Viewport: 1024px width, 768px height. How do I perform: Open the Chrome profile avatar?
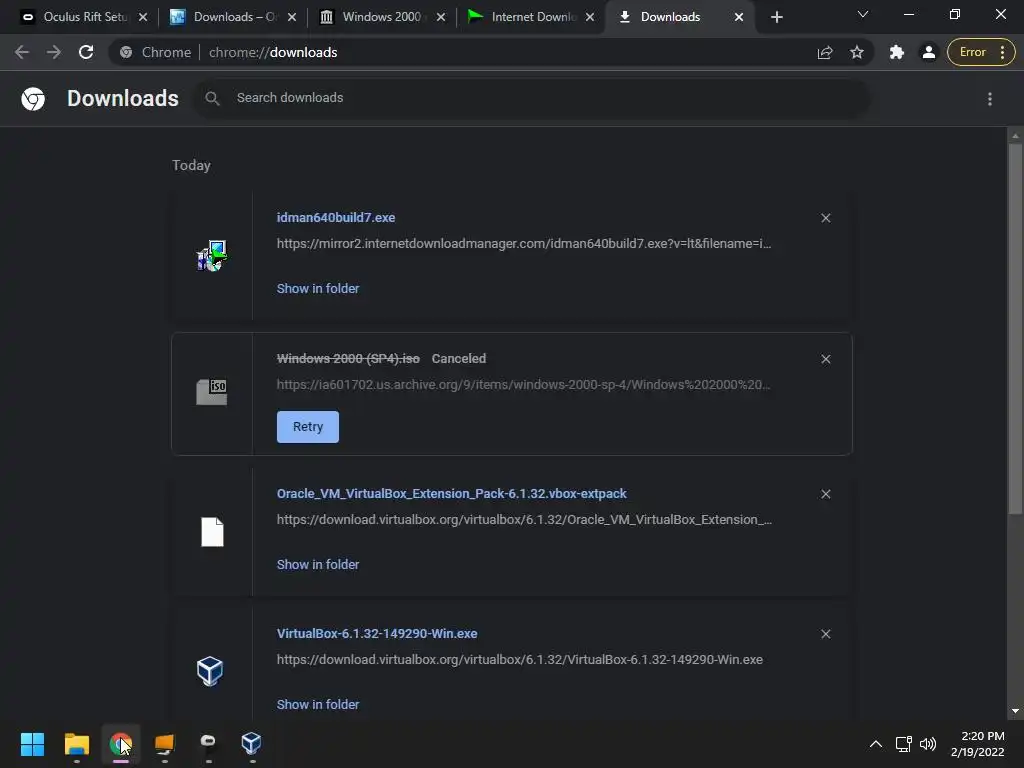[928, 52]
